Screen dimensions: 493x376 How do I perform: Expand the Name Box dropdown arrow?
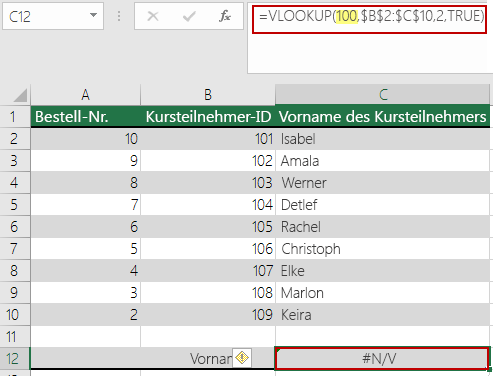tap(93, 15)
